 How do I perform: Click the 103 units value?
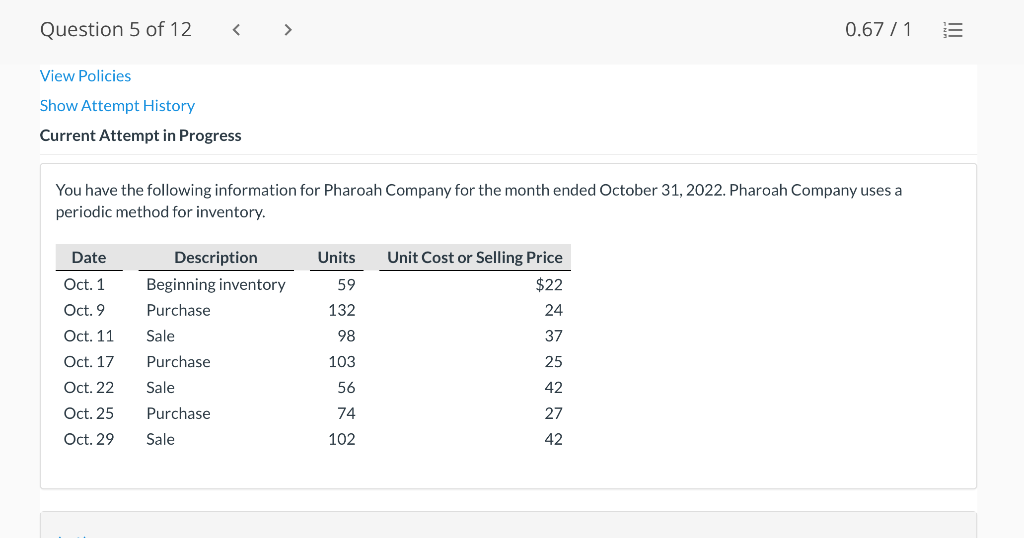pos(341,362)
